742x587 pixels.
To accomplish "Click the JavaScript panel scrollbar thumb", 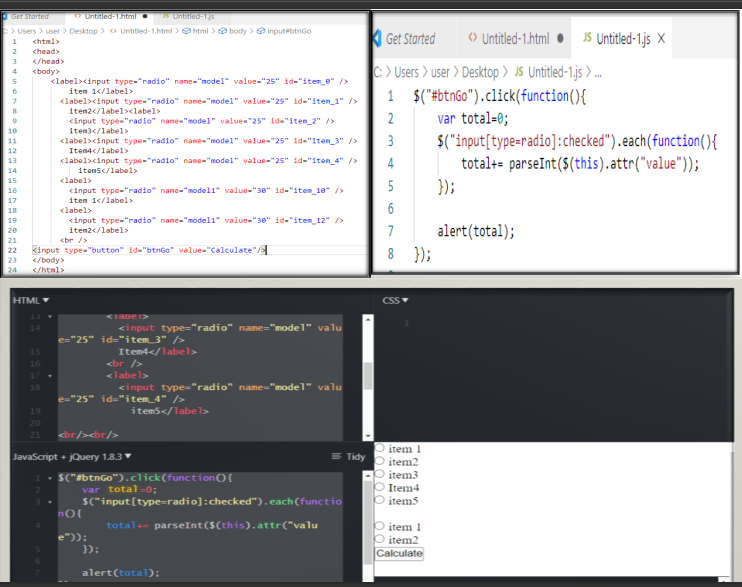I will [x=368, y=523].
